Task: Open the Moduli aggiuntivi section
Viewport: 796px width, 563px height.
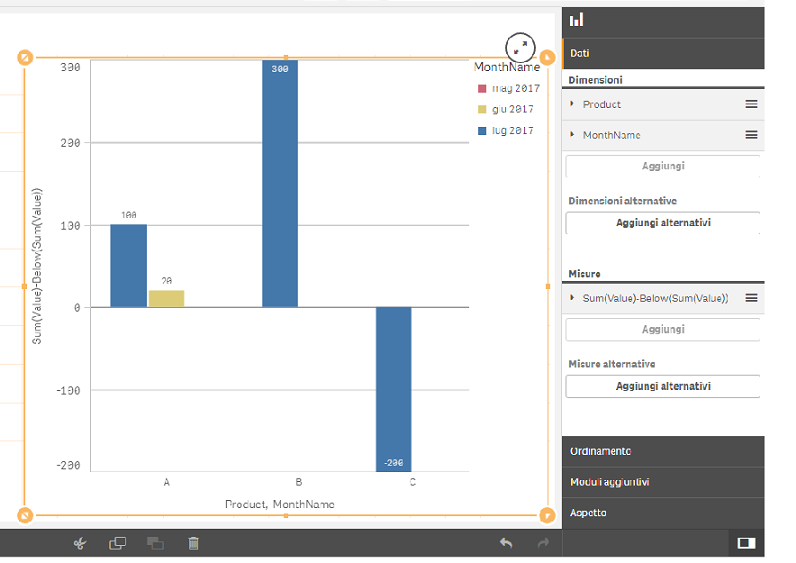Action: point(663,482)
